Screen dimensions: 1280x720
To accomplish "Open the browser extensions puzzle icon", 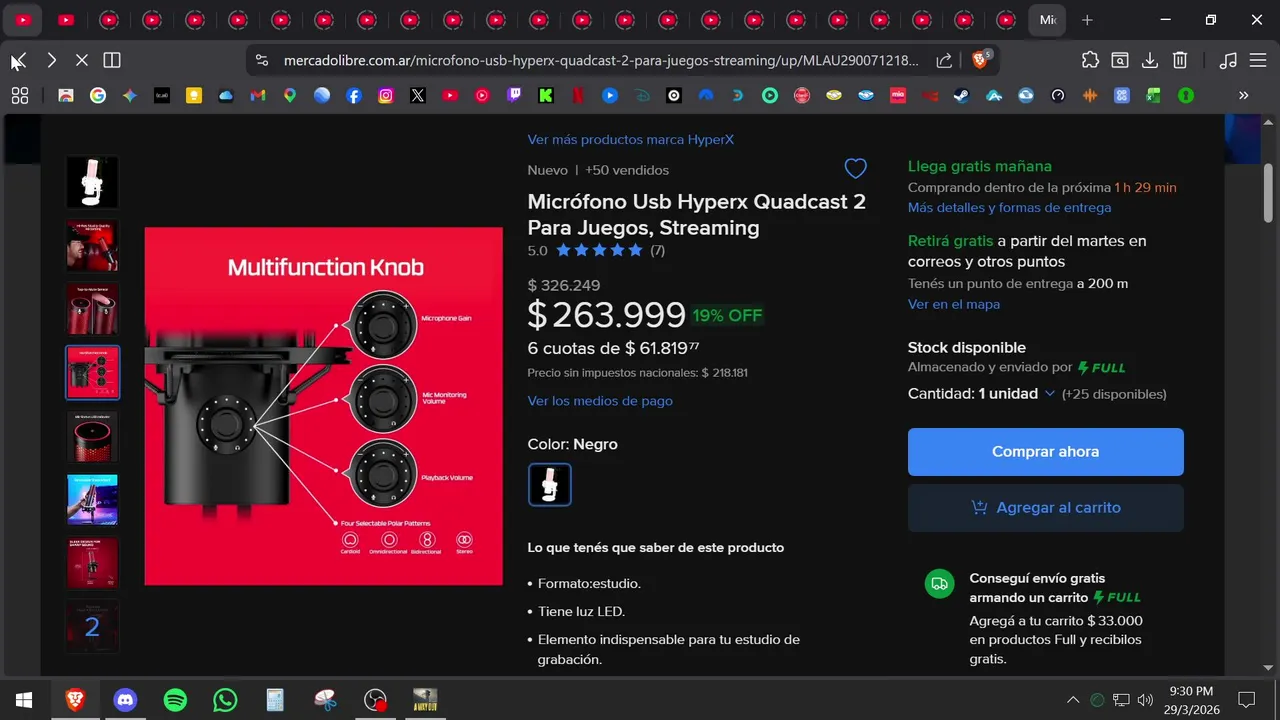I will pyautogui.click(x=1090, y=60).
